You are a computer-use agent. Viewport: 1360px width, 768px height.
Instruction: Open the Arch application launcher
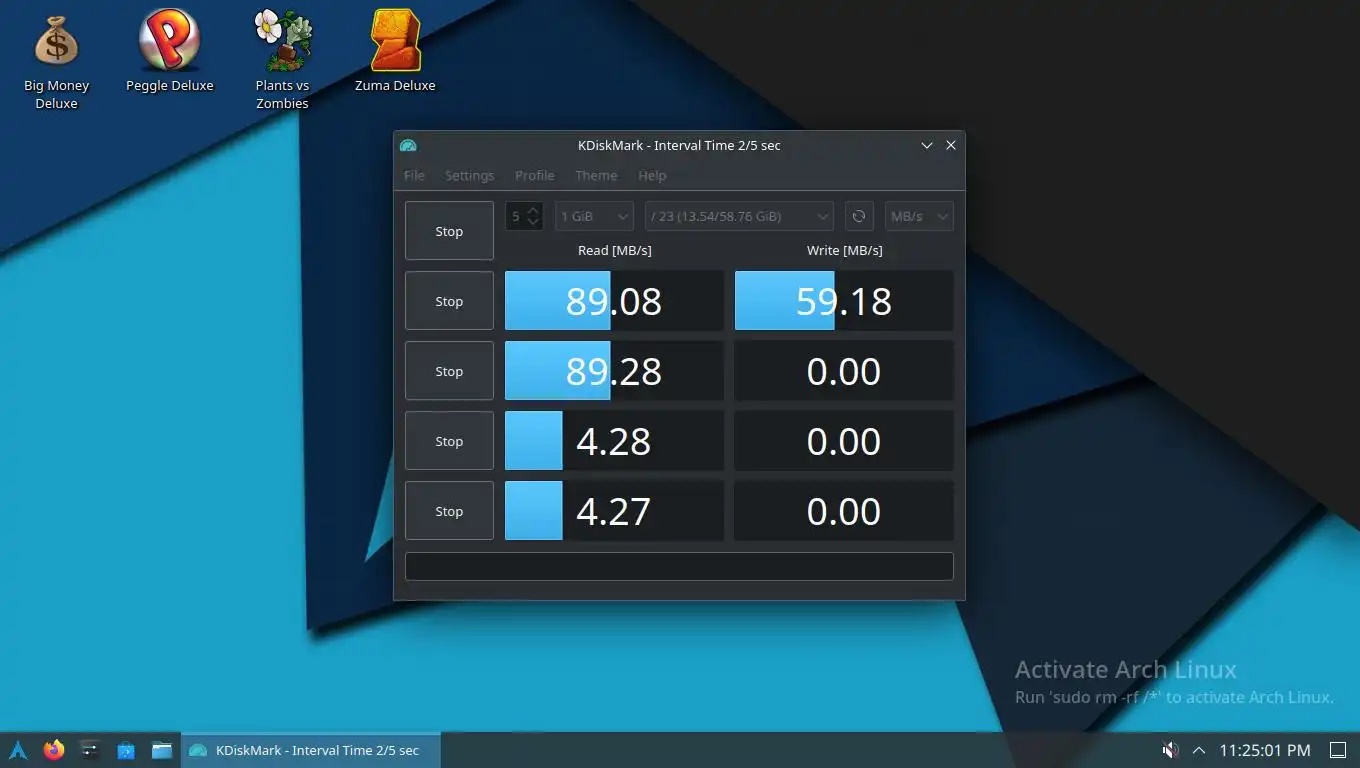point(18,750)
